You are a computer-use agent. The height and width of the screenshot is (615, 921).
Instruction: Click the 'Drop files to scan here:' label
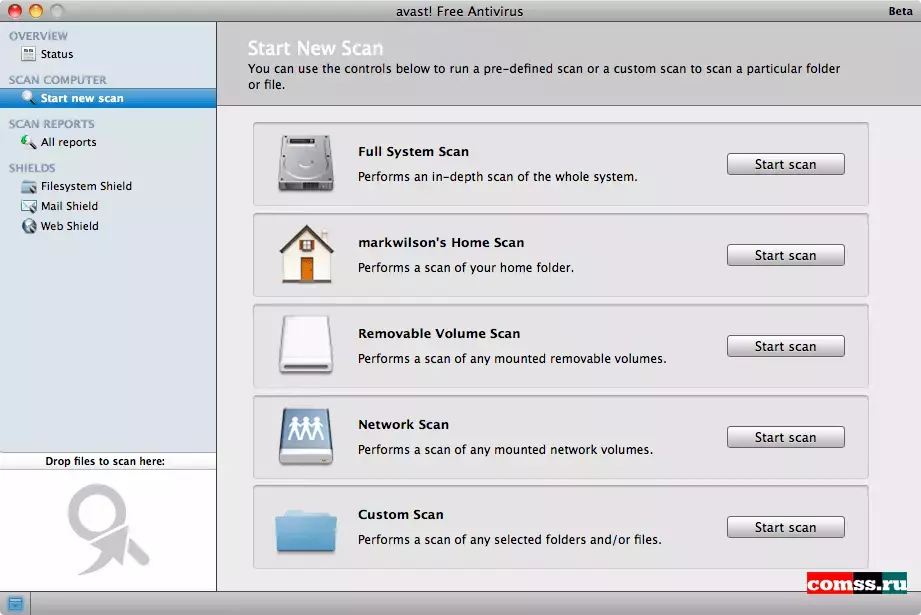point(105,461)
